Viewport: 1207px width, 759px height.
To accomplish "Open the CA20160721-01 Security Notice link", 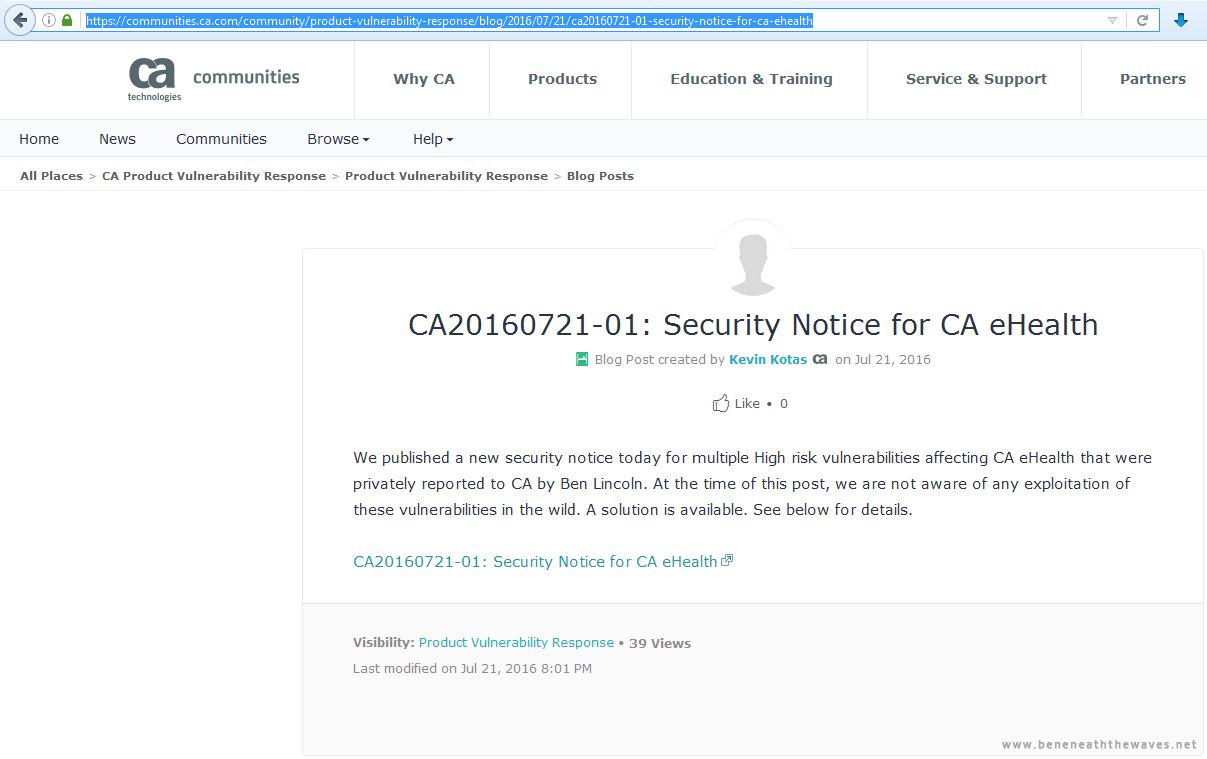I will pyautogui.click(x=535, y=562).
